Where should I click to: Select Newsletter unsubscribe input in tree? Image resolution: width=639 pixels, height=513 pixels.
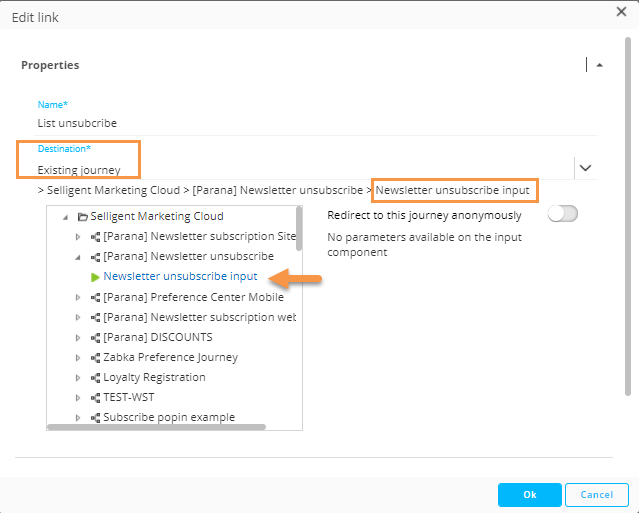point(180,276)
